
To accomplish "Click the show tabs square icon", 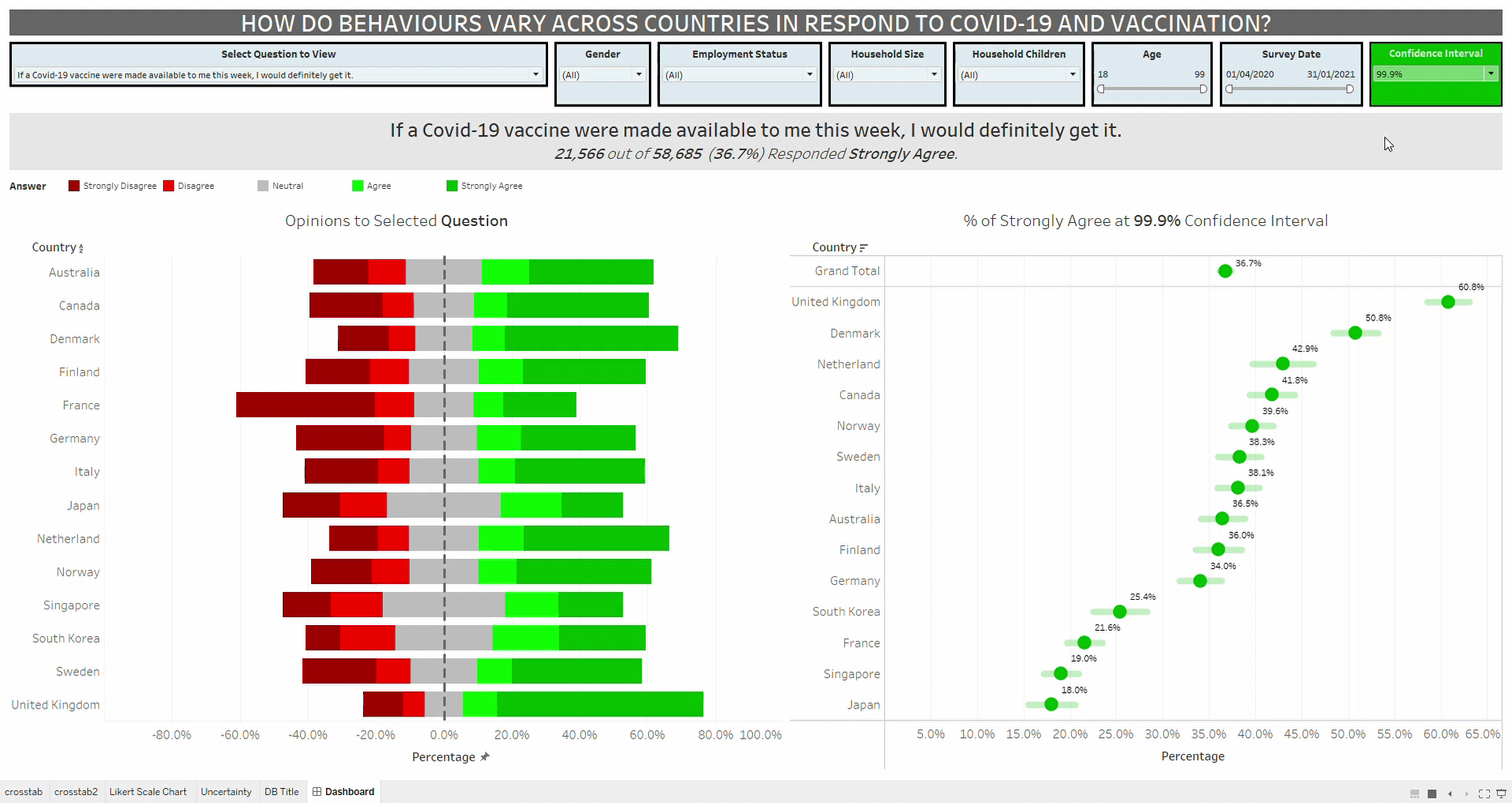I will pyautogui.click(x=1432, y=794).
